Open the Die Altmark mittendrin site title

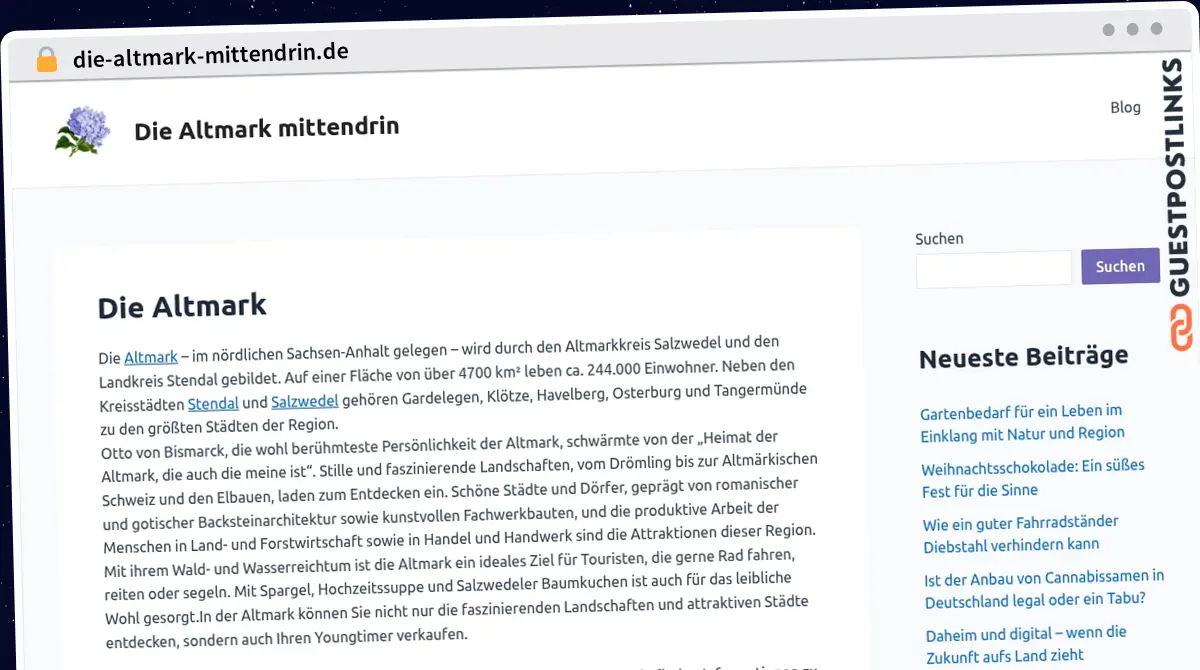(267, 129)
